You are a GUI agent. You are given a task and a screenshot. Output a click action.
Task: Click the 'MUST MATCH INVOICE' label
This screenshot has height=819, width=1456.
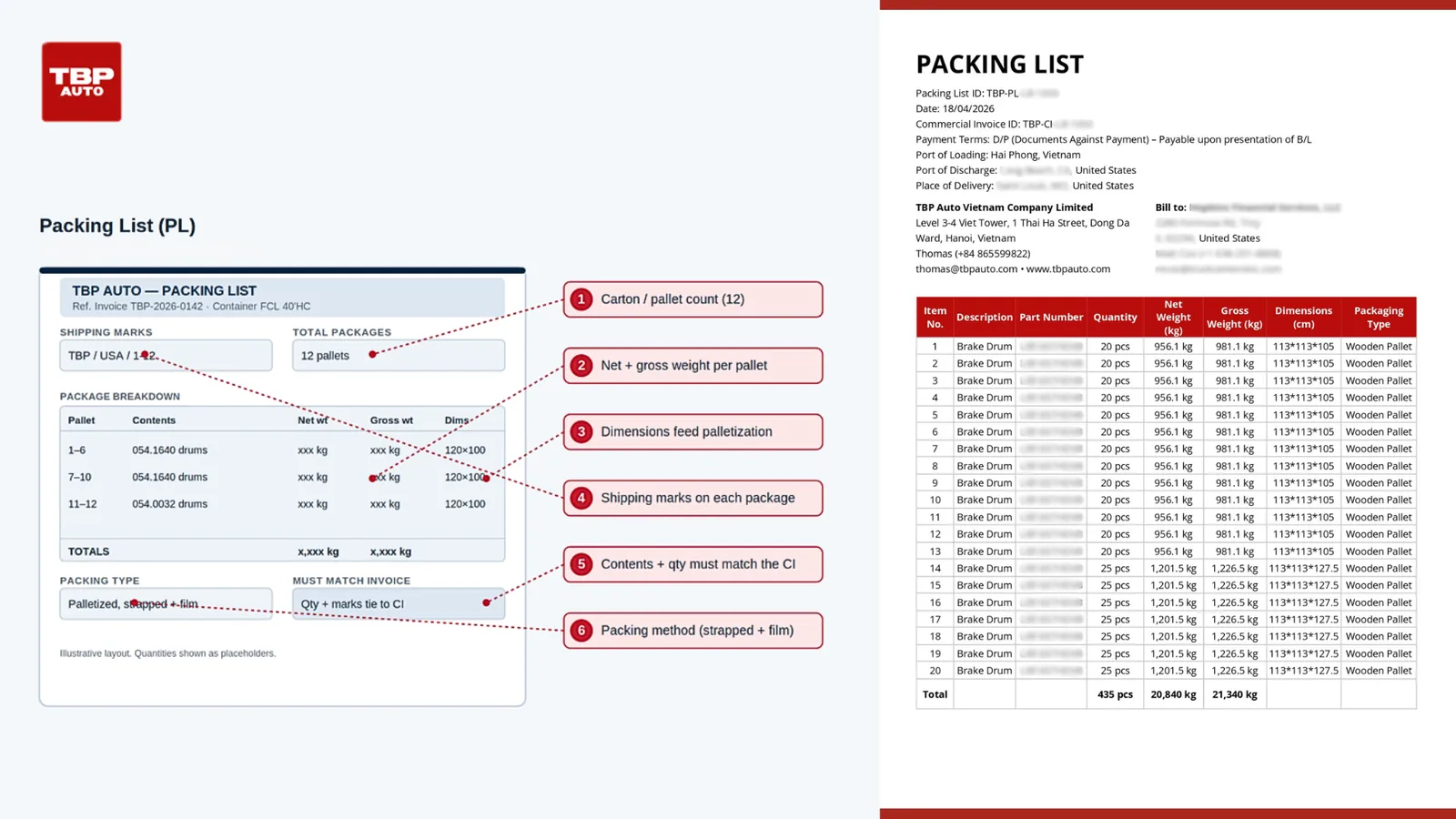pyautogui.click(x=351, y=581)
